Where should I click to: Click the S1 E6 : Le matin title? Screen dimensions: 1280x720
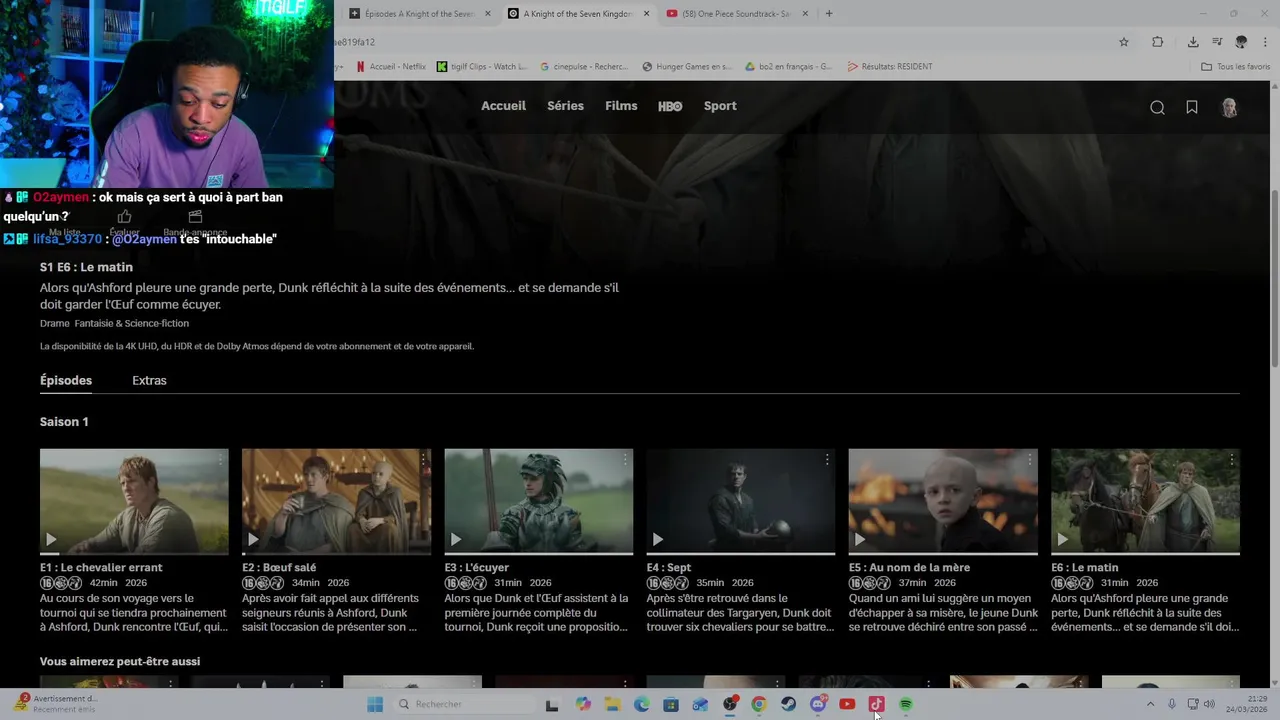pos(86,267)
